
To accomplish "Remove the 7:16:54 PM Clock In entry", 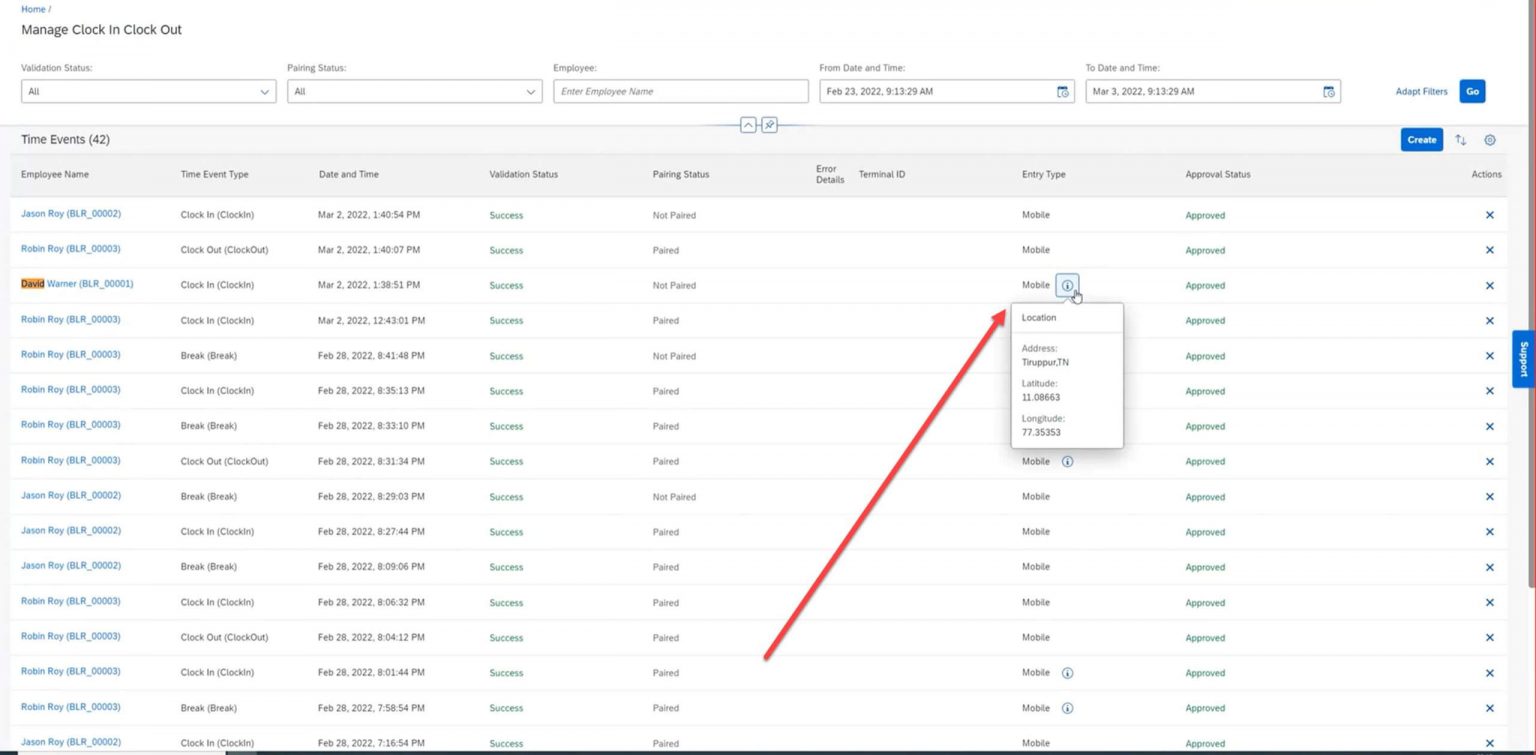I will 1489,742.
